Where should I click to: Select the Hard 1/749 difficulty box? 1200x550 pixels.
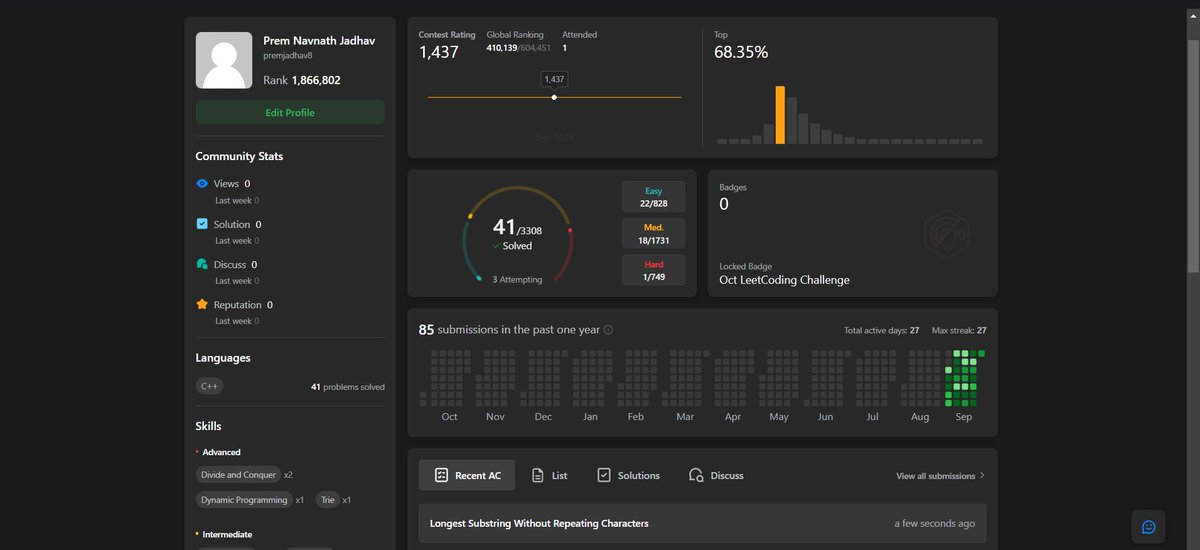[654, 270]
